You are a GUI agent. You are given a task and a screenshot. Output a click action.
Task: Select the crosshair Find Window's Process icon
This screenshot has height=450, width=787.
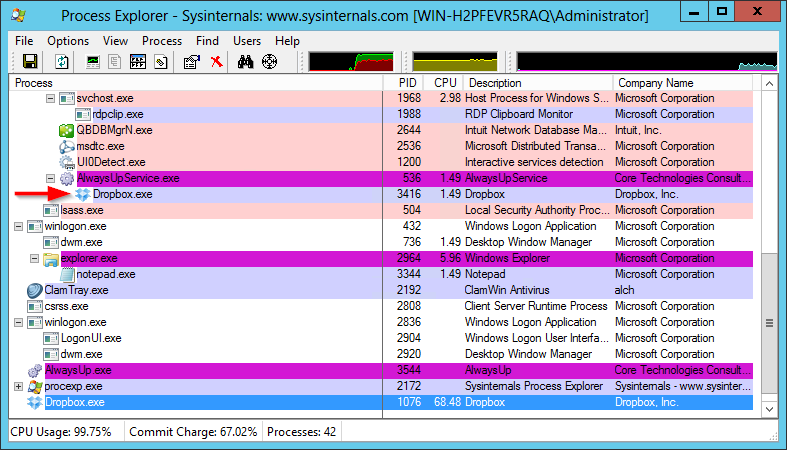click(270, 62)
